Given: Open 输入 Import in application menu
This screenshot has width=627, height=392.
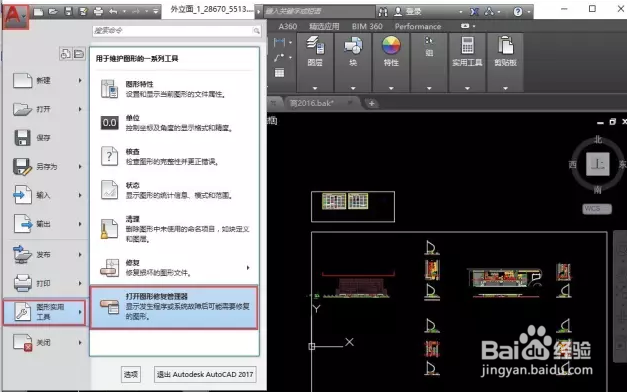Looking at the screenshot, I should tap(46, 195).
